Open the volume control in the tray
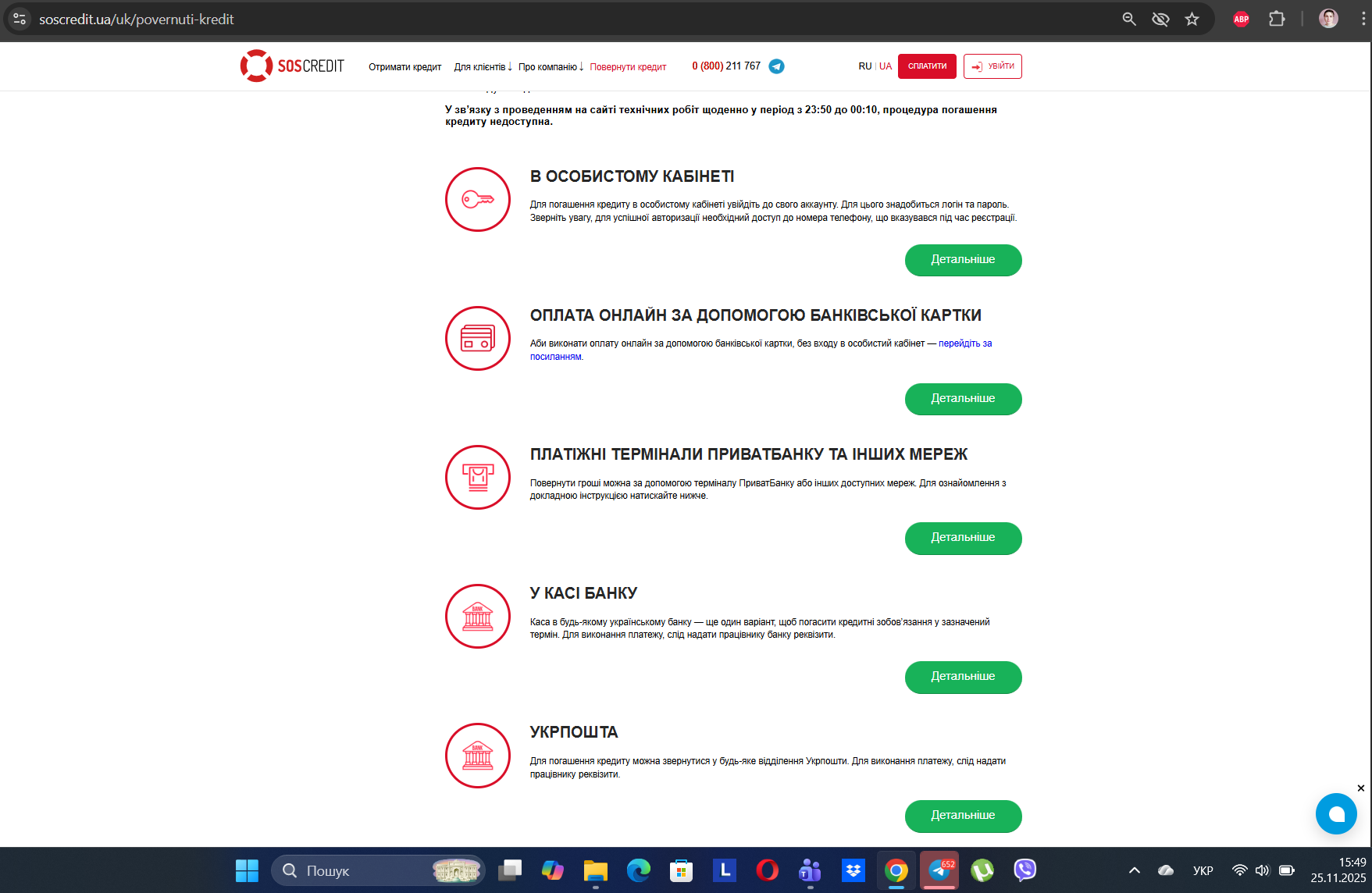The image size is (1372, 893). tap(1263, 870)
